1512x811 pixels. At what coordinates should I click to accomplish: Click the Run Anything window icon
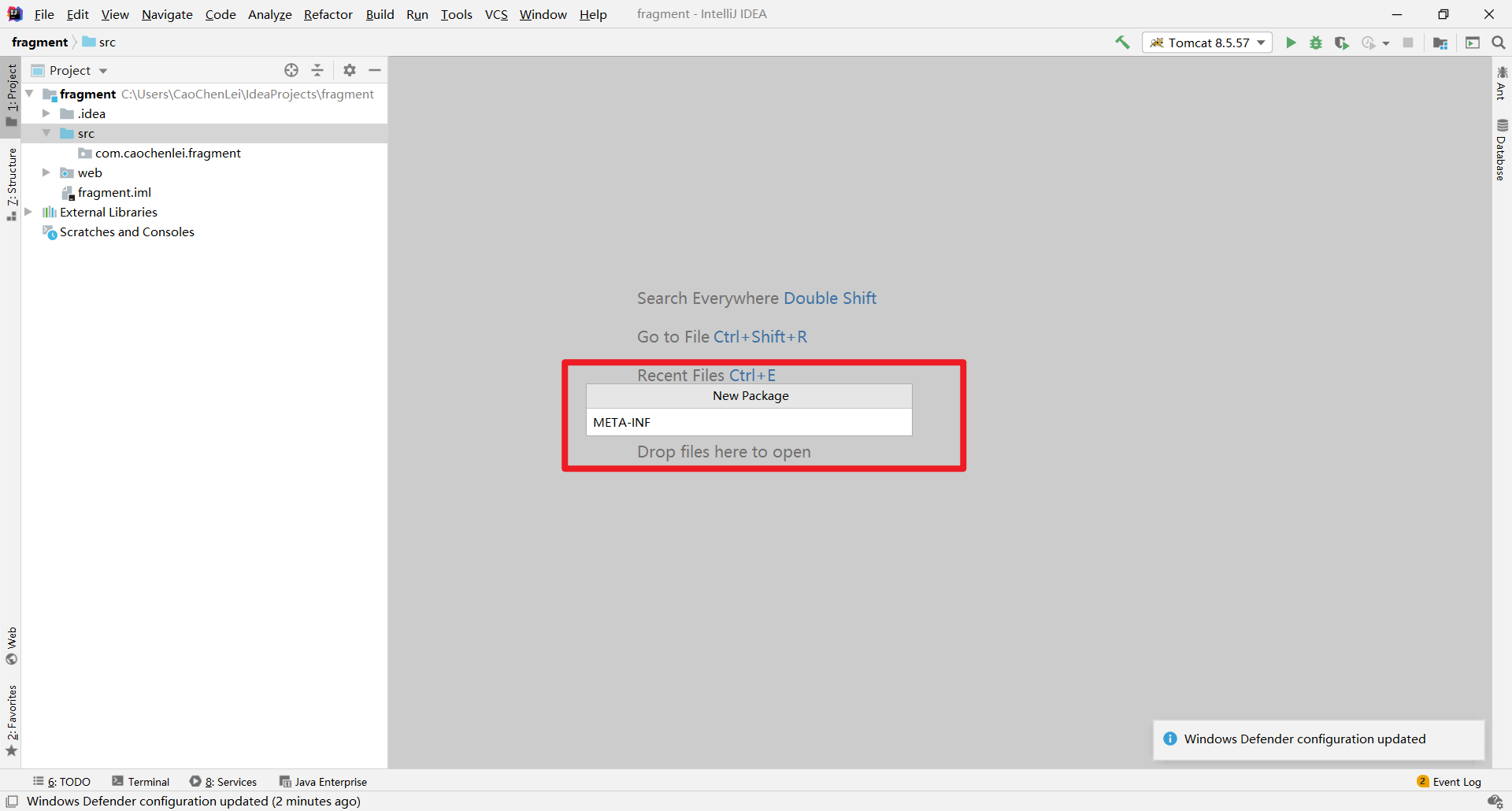[x=1473, y=43]
